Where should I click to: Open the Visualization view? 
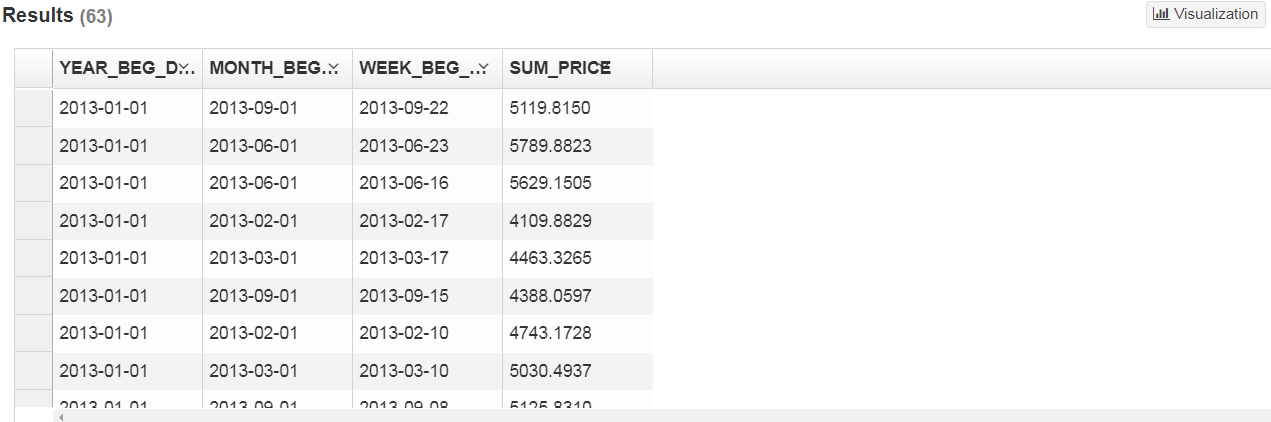pos(1205,14)
